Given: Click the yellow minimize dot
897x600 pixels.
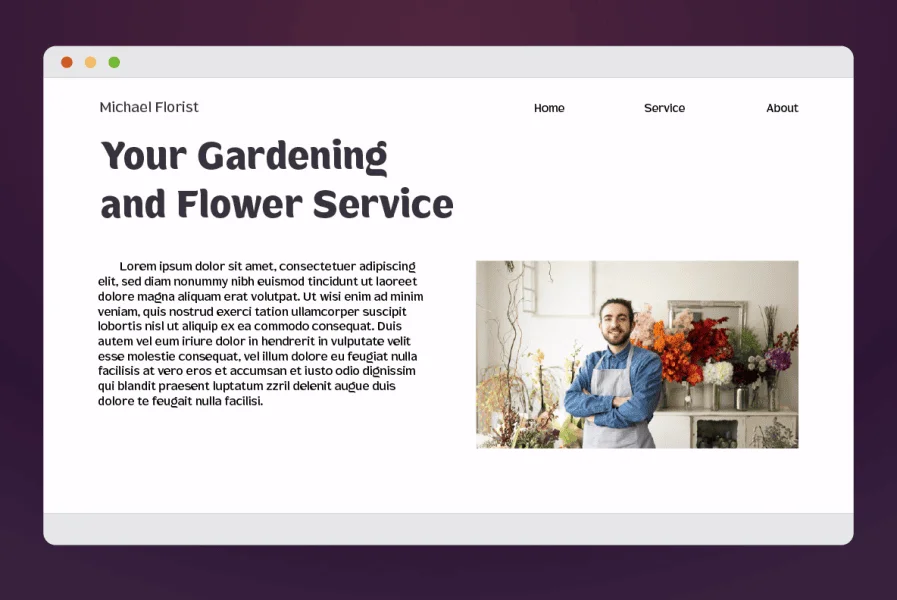Looking at the screenshot, I should click(x=90, y=62).
